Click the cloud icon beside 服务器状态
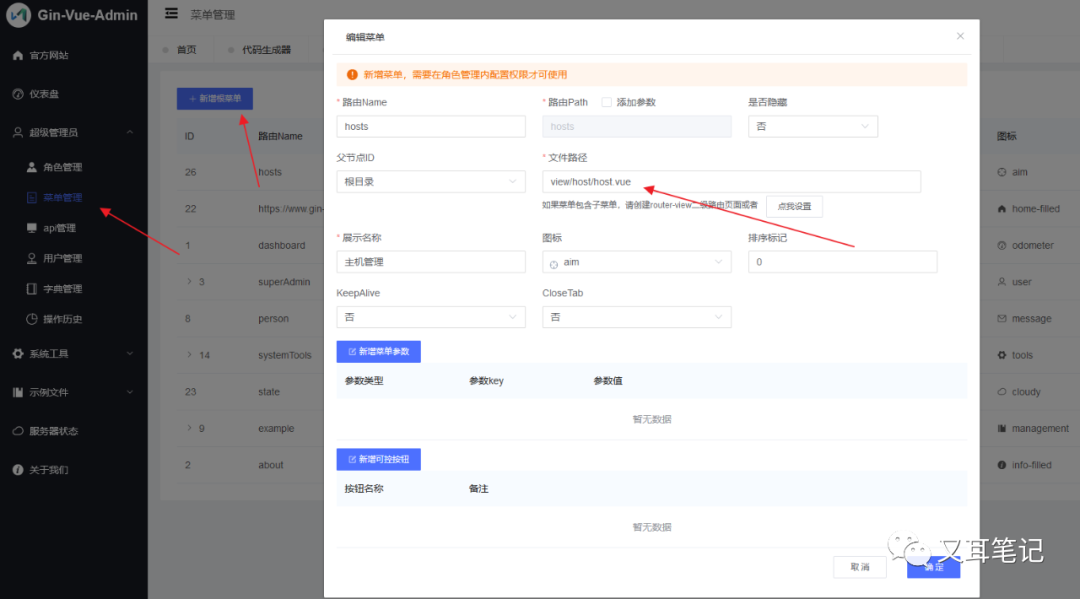This screenshot has width=1080, height=599. [x=17, y=431]
